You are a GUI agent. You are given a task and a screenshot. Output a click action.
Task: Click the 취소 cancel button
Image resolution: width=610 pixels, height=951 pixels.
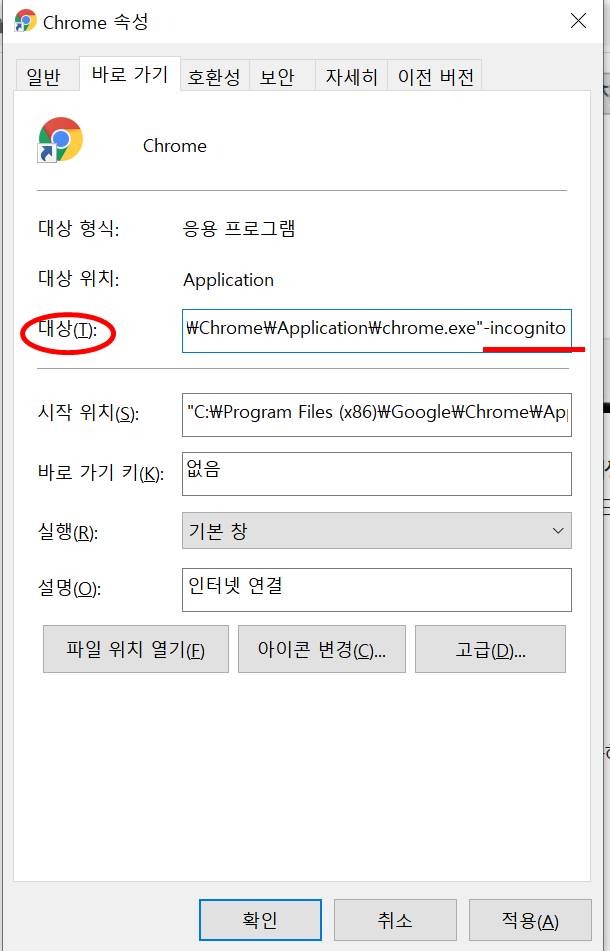click(395, 920)
